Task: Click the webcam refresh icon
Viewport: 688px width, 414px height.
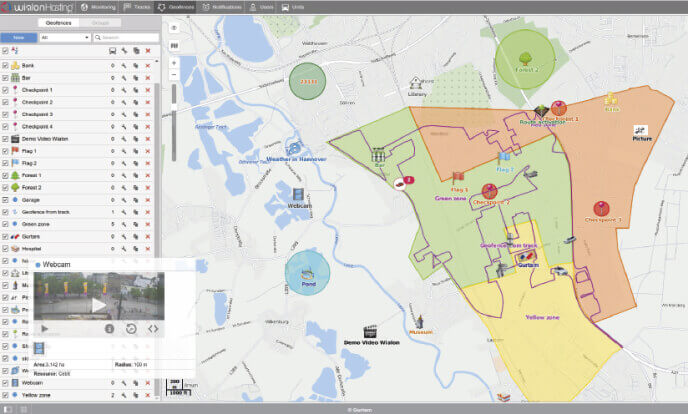Action: pyautogui.click(x=131, y=328)
